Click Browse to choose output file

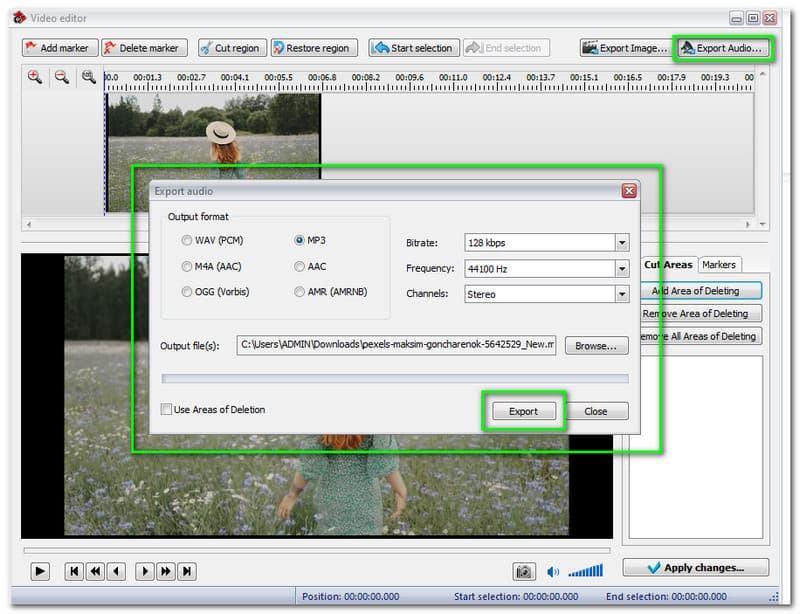coord(596,346)
